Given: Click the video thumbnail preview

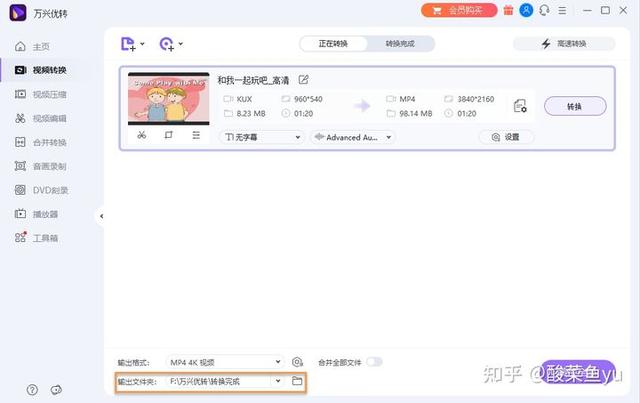Looking at the screenshot, I should pyautogui.click(x=169, y=99).
